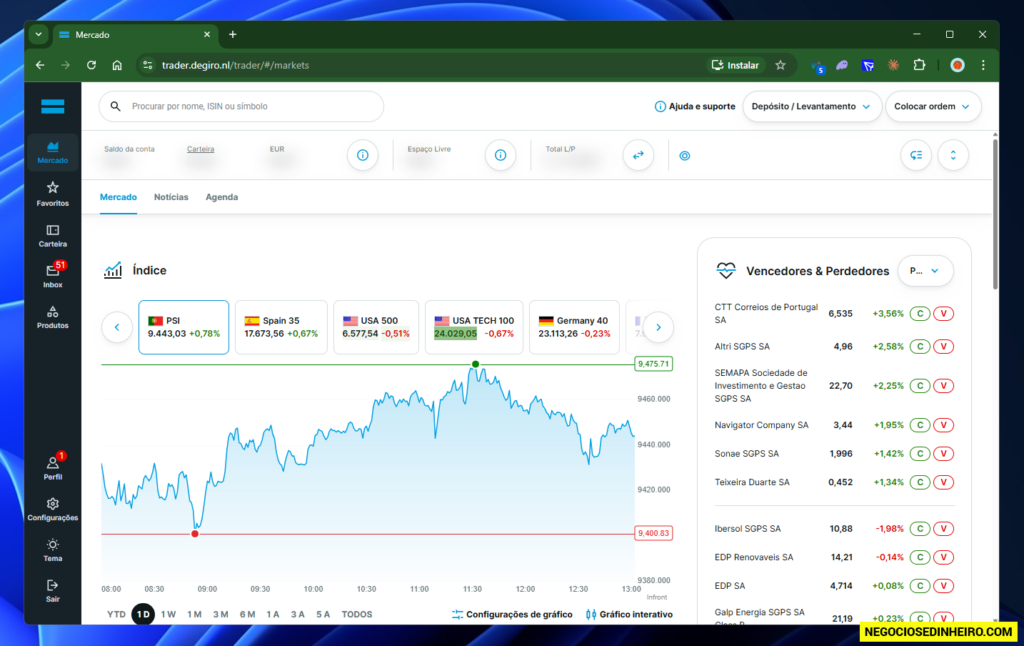Bookmark the page with the star icon
Viewport: 1024px width, 646px height.
(780, 65)
